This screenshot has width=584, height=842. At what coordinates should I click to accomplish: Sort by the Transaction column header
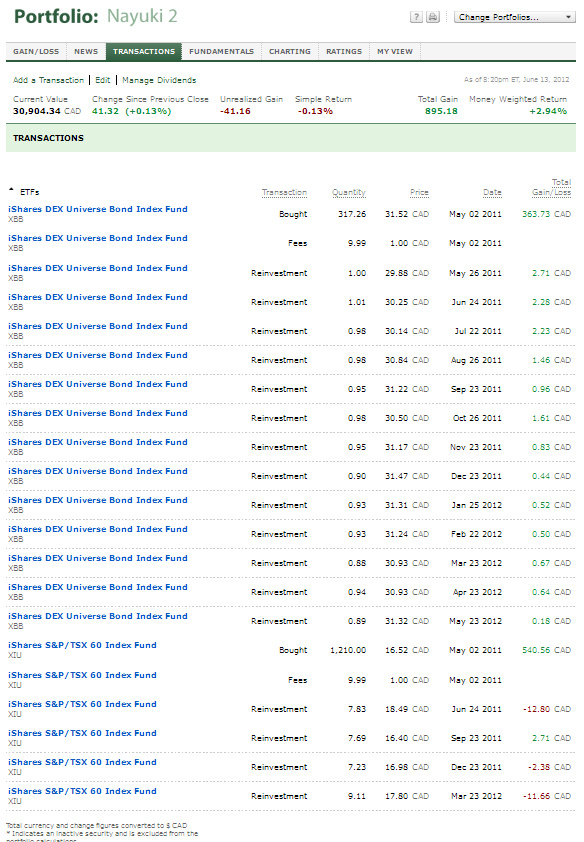coord(284,192)
